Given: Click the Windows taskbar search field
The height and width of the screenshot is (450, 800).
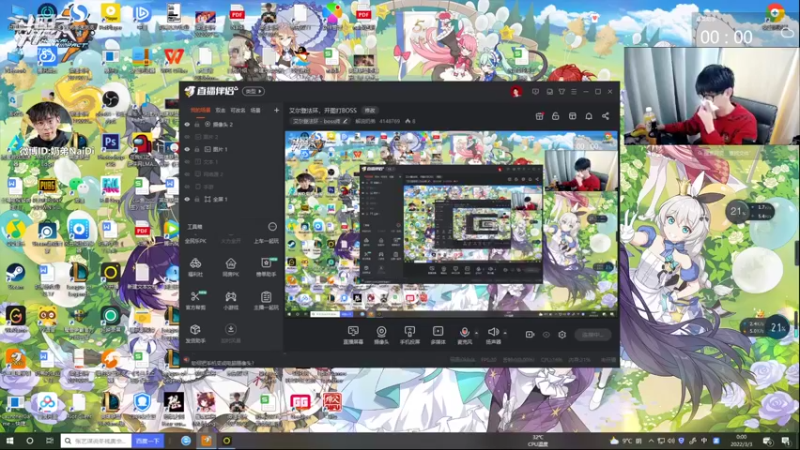Looking at the screenshot, I should coord(96,441).
